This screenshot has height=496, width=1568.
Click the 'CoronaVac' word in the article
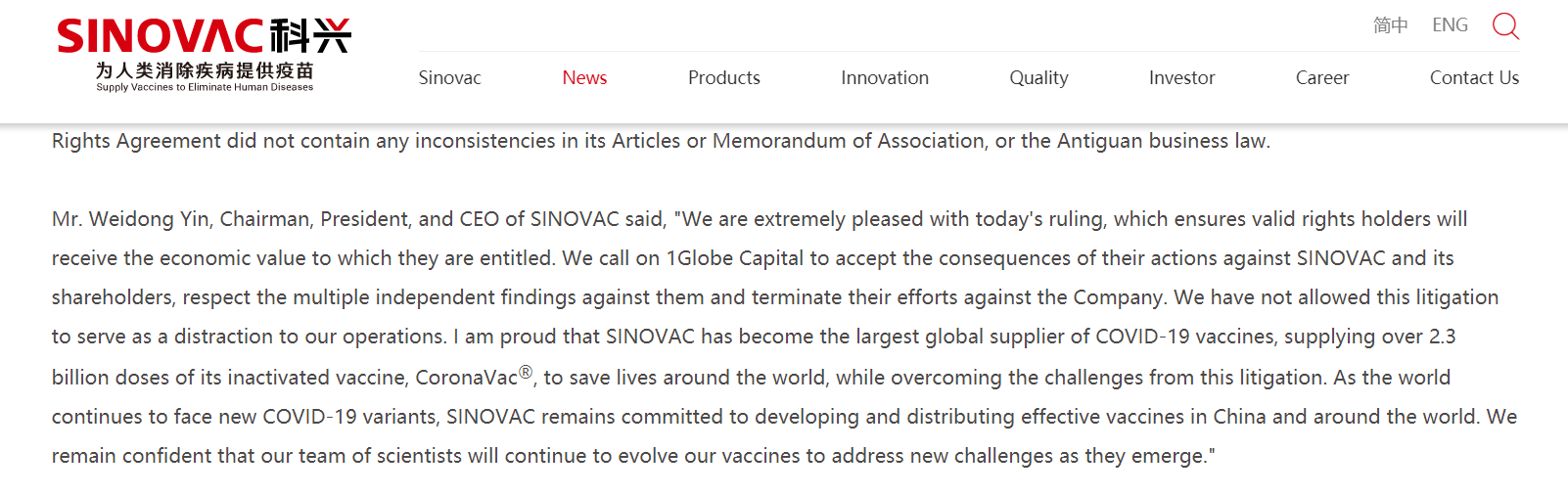click(466, 378)
